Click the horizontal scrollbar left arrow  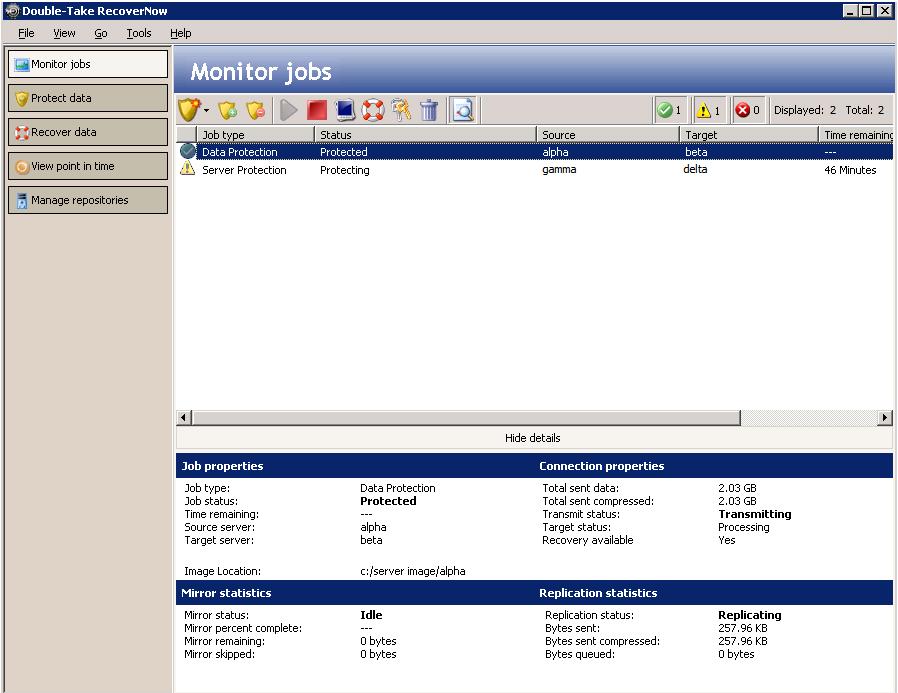point(184,418)
